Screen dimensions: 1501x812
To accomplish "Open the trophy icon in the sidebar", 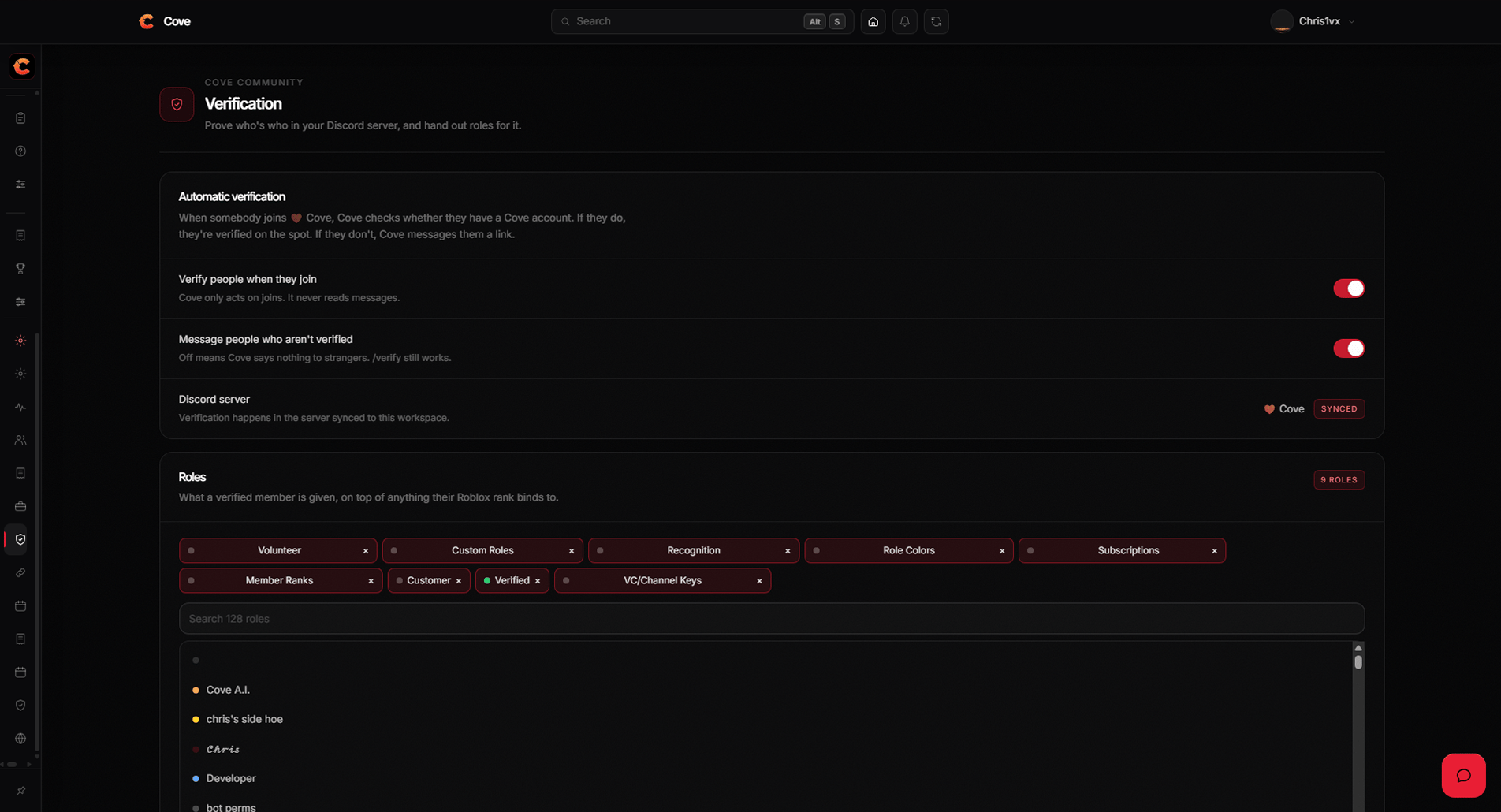I will 20,269.
